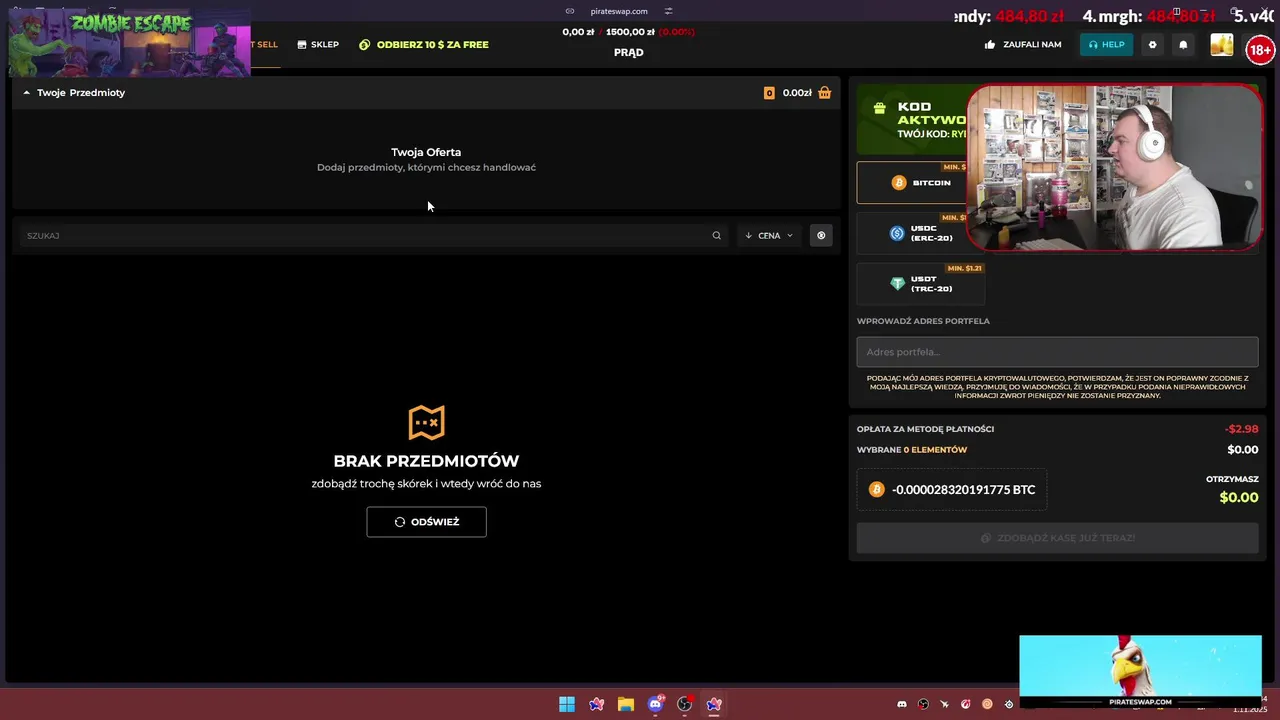Viewport: 1280px width, 720px height.
Task: Click the ODŚWIEŻ refresh button
Action: pyautogui.click(x=426, y=521)
